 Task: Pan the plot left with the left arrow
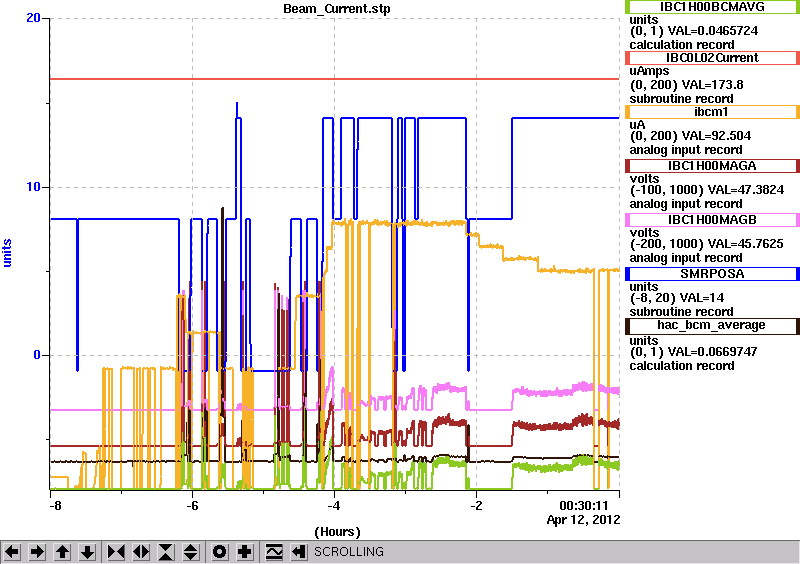click(12, 552)
